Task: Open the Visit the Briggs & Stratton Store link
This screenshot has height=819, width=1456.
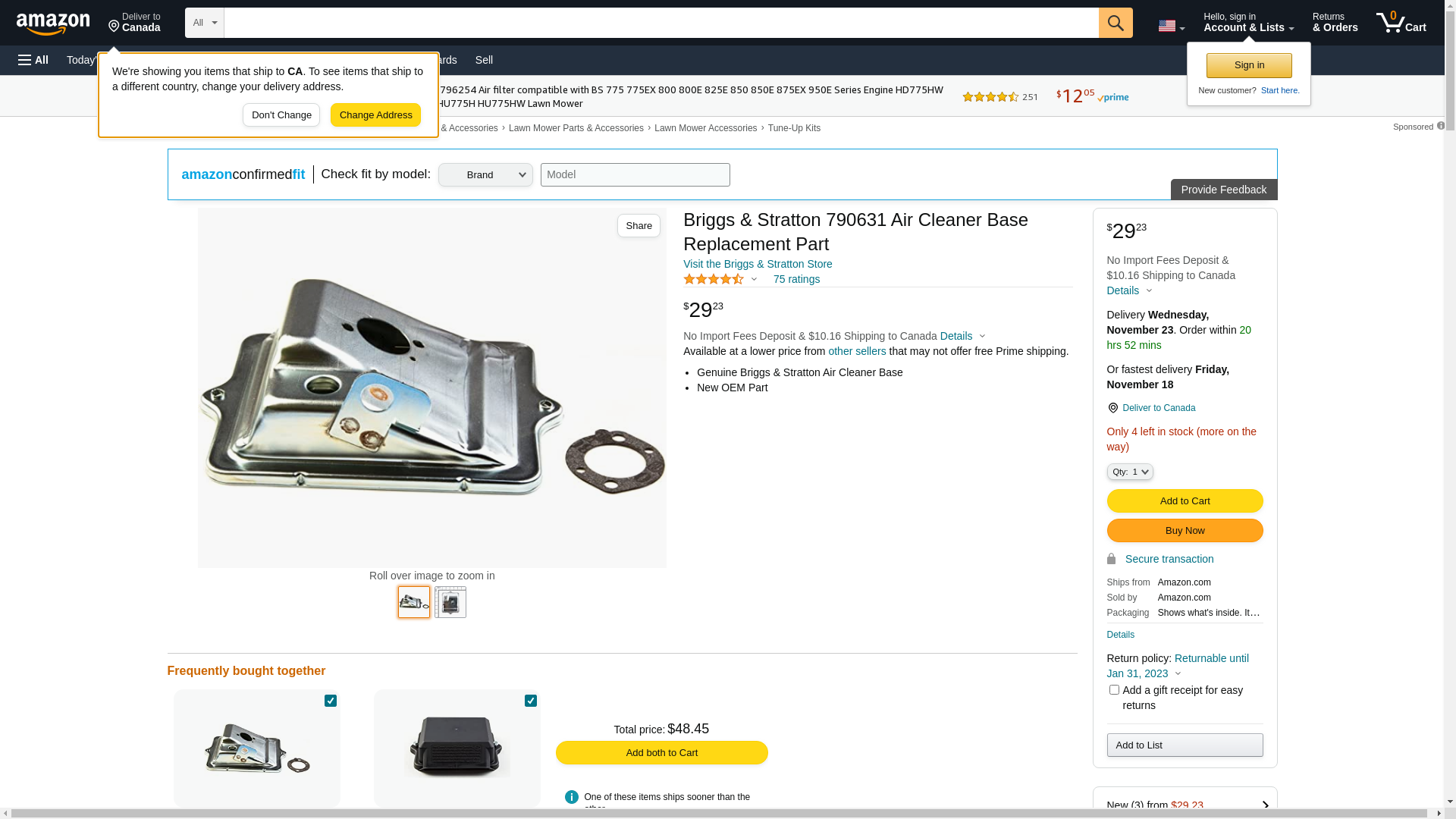Action: point(758,264)
